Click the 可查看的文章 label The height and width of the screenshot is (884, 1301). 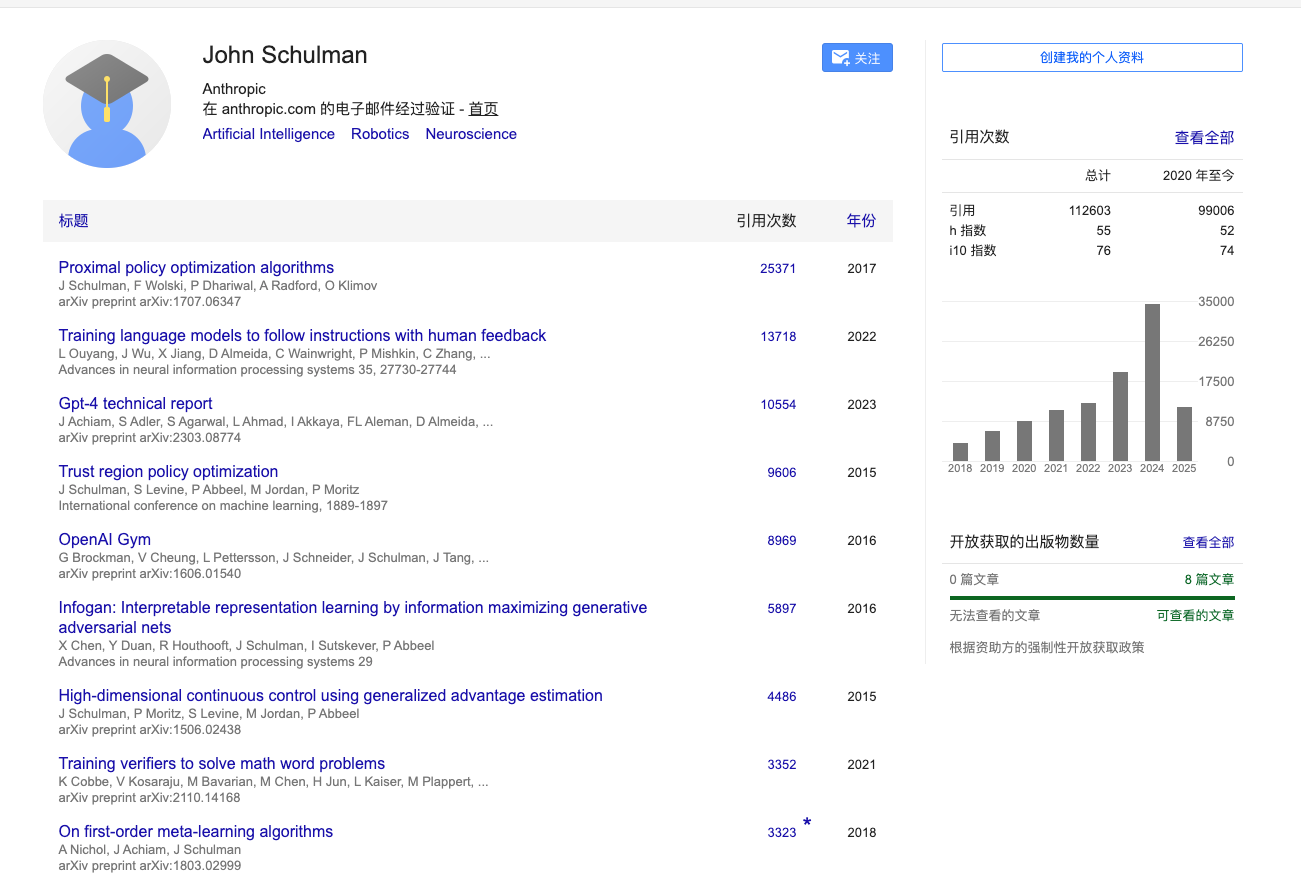click(x=1195, y=615)
